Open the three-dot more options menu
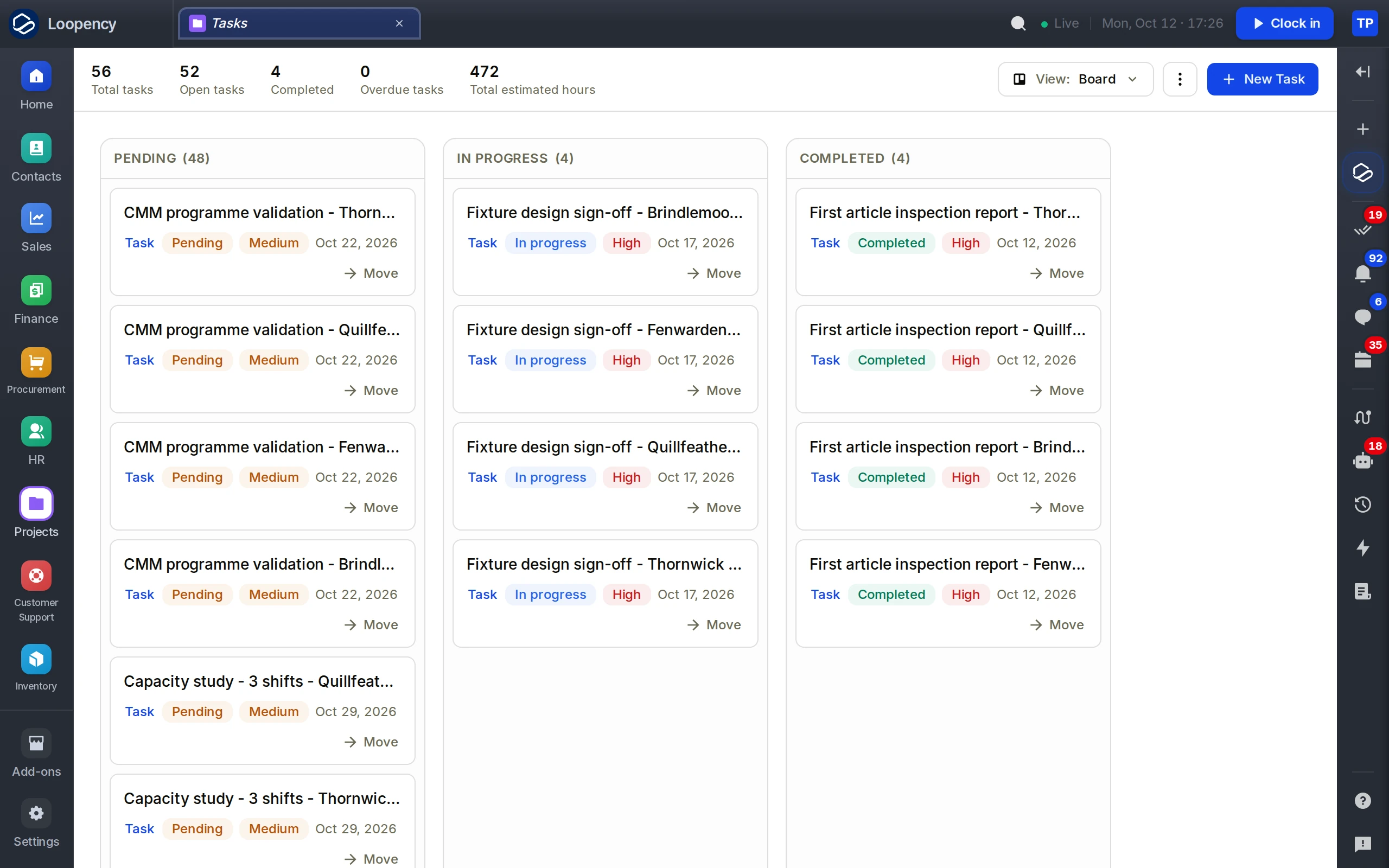Image resolution: width=1389 pixels, height=868 pixels. click(x=1180, y=79)
